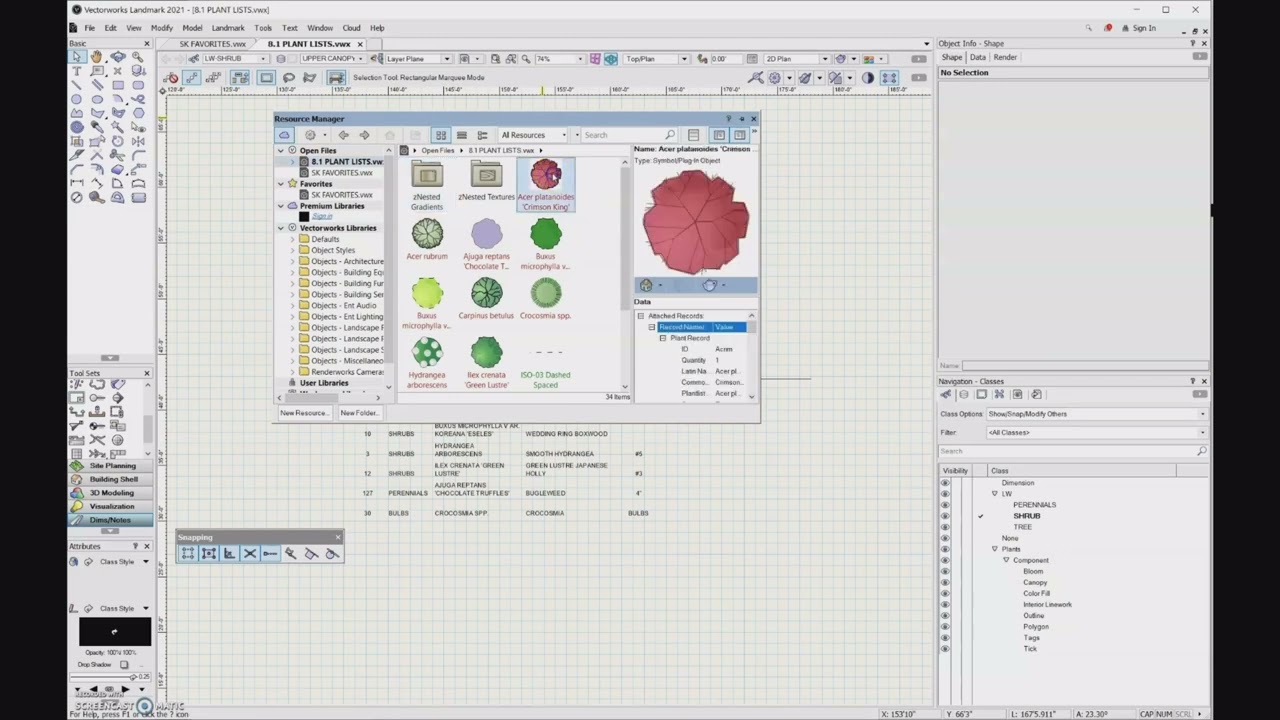Screen dimensions: 1280x720
Task: Switch to the Data tab in Object Info
Action: pyautogui.click(x=978, y=57)
